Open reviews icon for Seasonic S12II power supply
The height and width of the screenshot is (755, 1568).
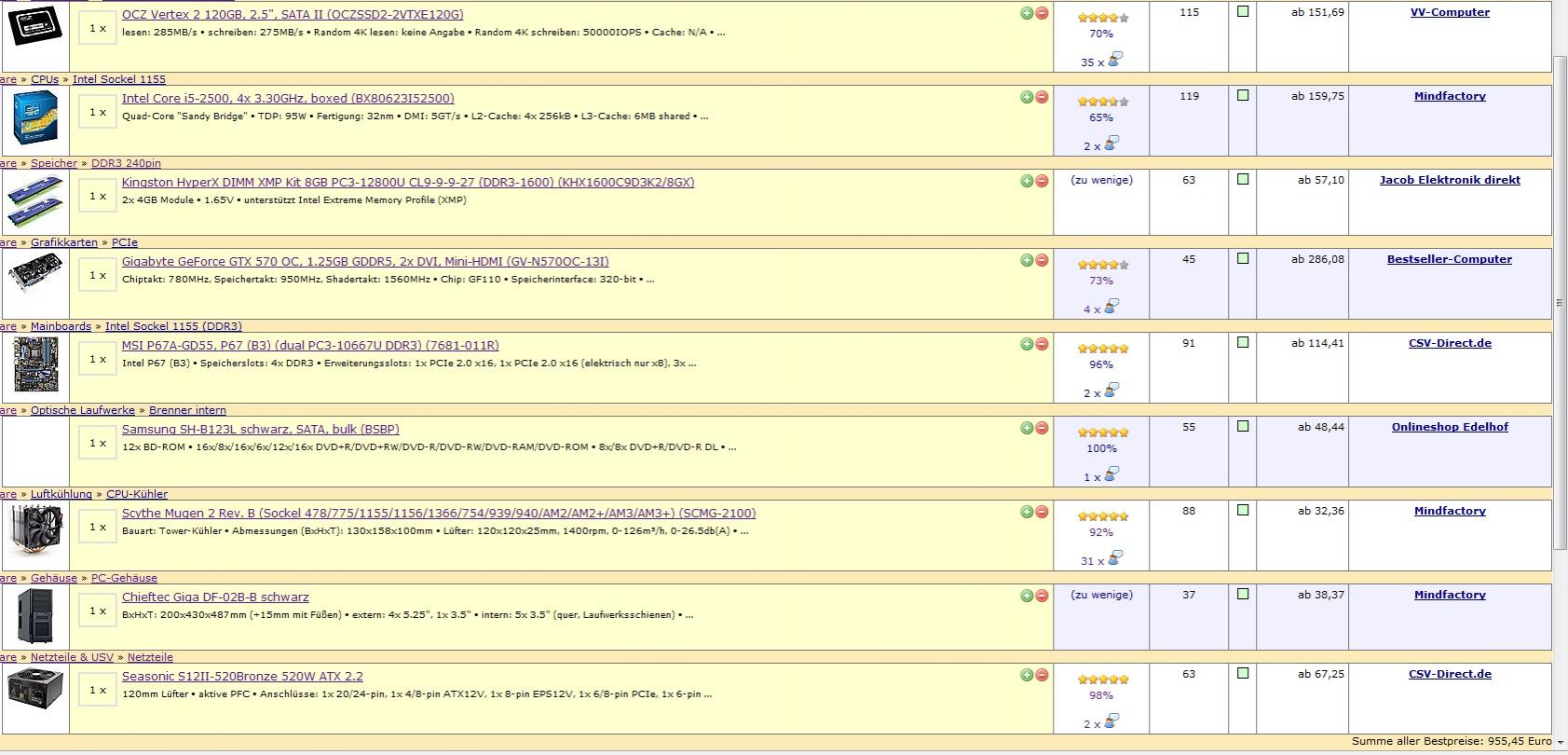tap(1111, 721)
